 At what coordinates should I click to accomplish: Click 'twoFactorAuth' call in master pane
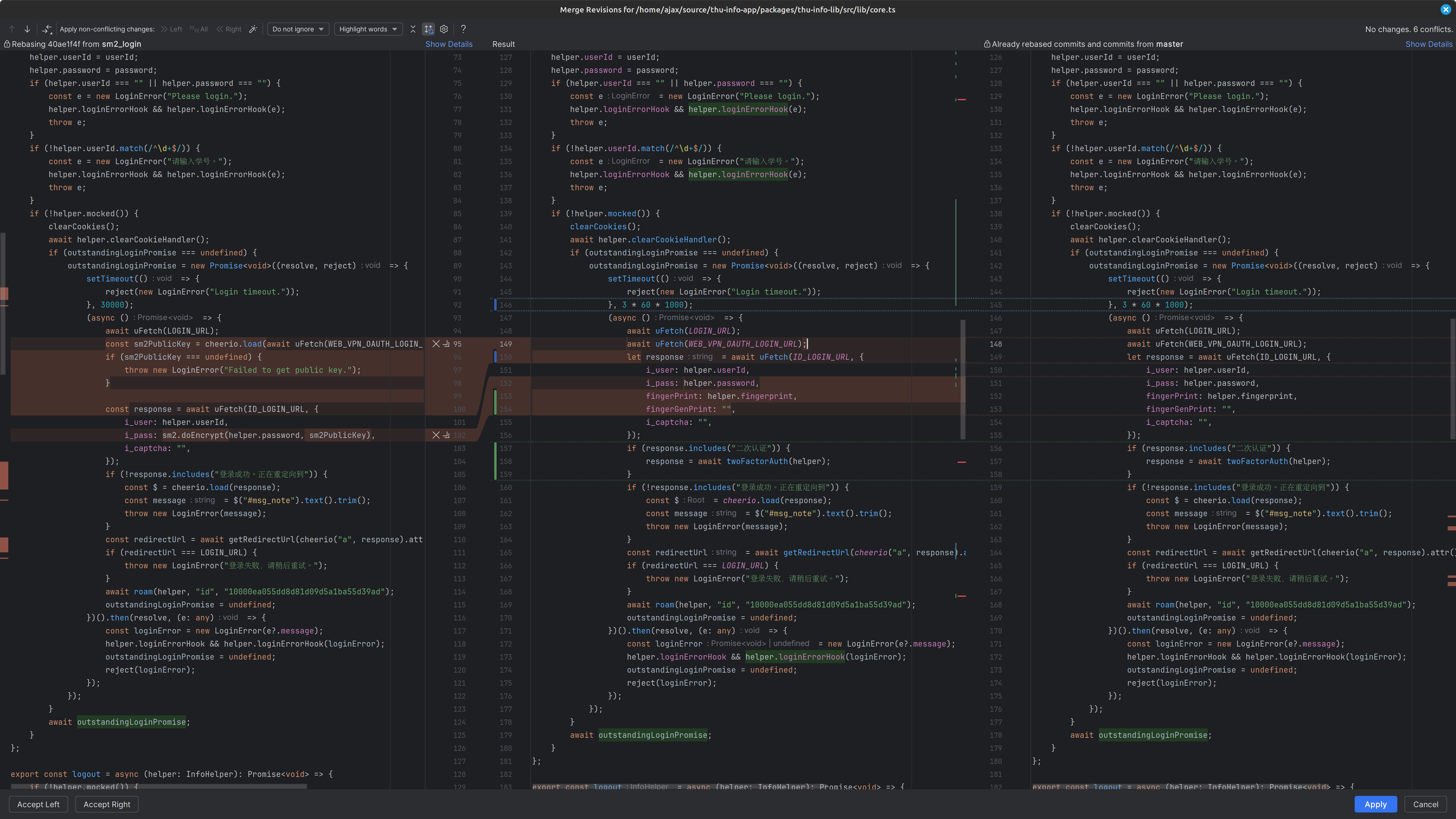[1257, 461]
